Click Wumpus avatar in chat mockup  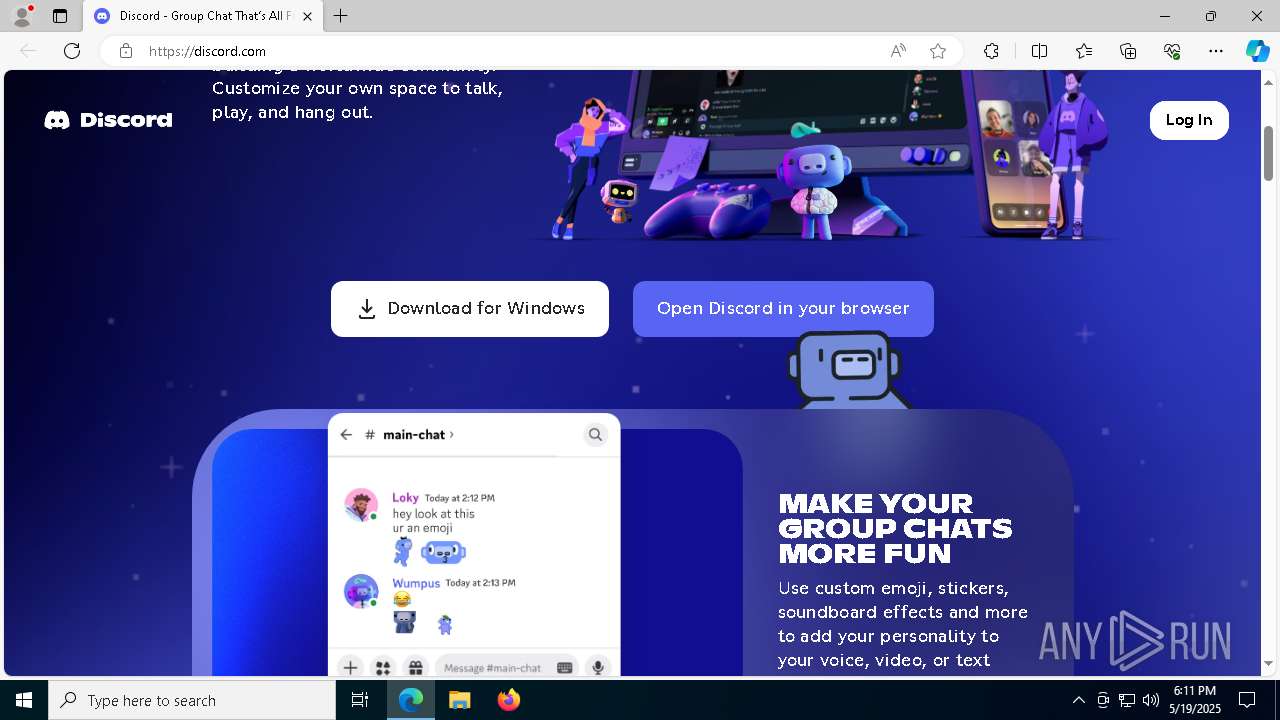click(361, 590)
